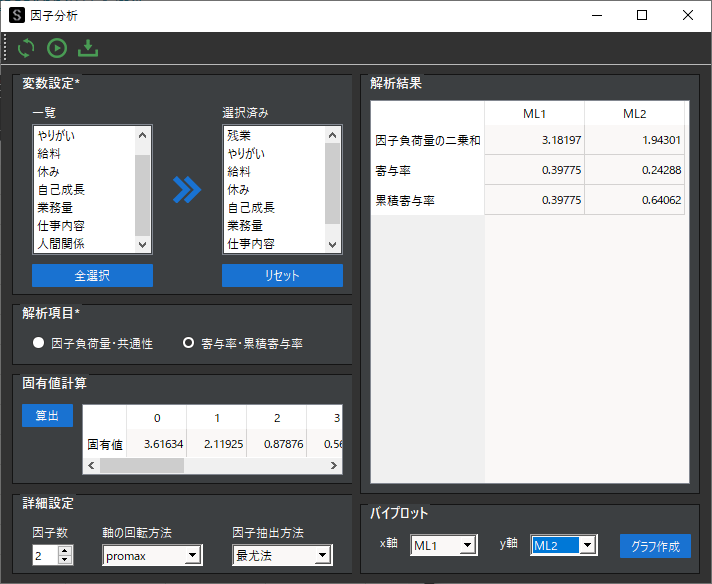Select 業務量 in the 一覧 list

click(85, 208)
